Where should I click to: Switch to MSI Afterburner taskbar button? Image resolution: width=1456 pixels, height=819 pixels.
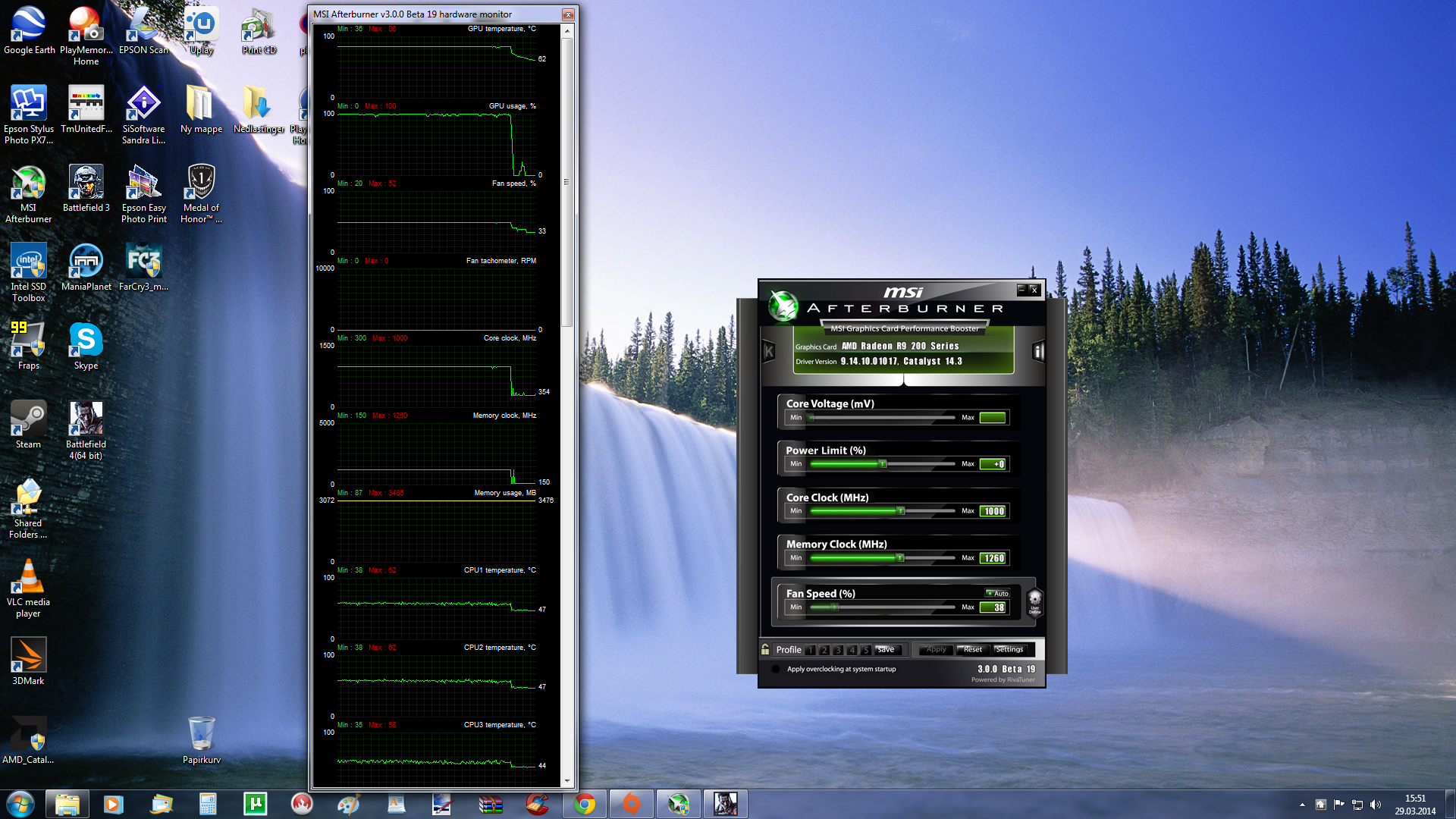coord(678,804)
